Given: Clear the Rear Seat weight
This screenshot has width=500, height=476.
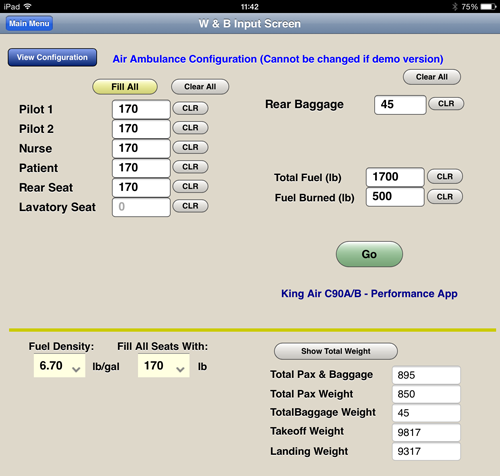Looking at the screenshot, I should coord(190,186).
